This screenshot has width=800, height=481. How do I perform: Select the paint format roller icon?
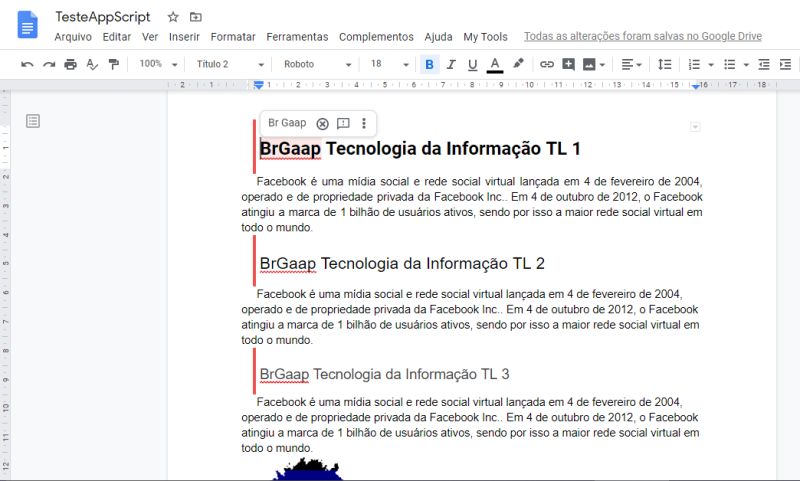tap(113, 64)
